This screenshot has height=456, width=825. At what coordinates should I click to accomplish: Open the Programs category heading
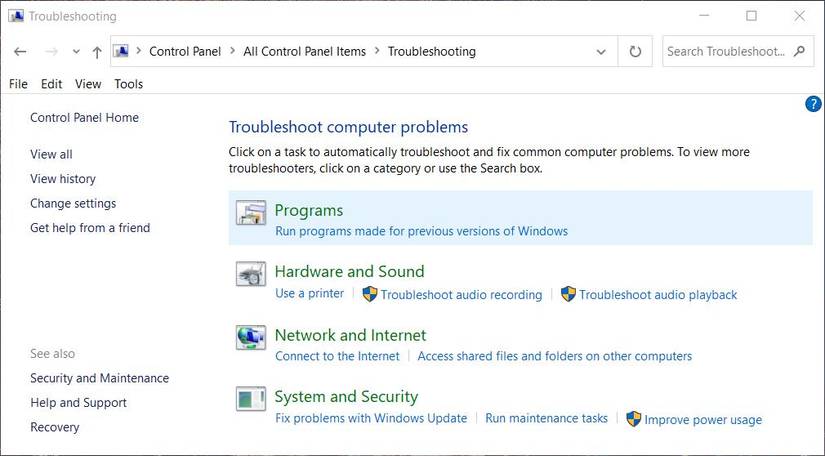point(309,210)
